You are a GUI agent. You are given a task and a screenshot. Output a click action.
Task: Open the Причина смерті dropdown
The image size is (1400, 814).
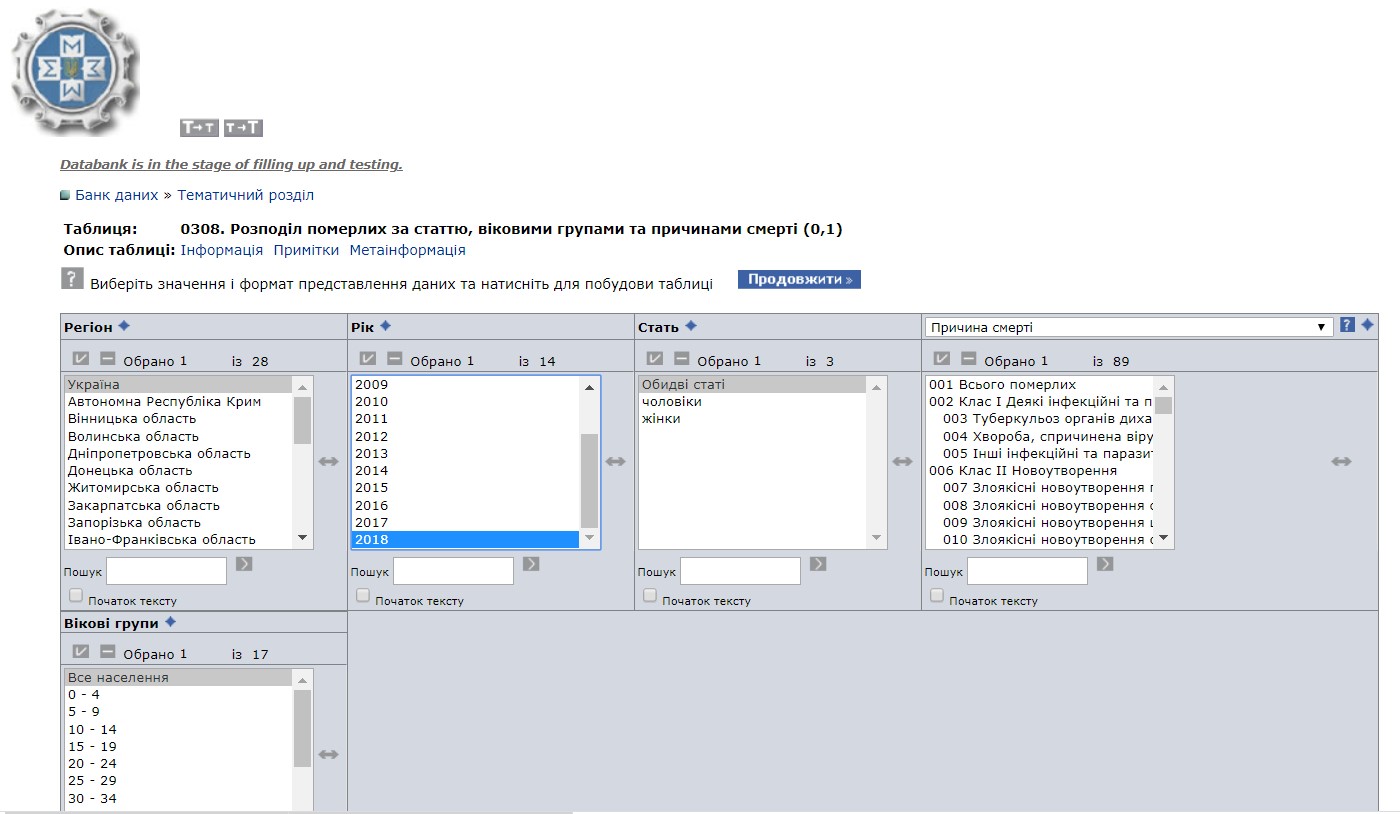click(x=1128, y=327)
